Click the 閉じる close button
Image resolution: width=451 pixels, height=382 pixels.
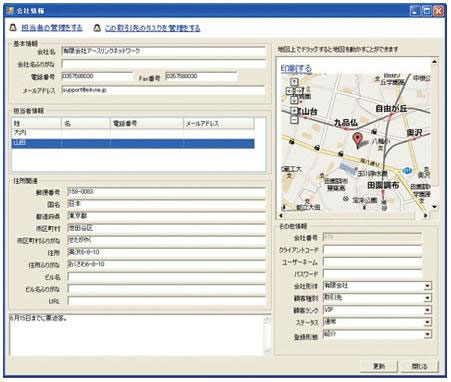[x=420, y=366]
